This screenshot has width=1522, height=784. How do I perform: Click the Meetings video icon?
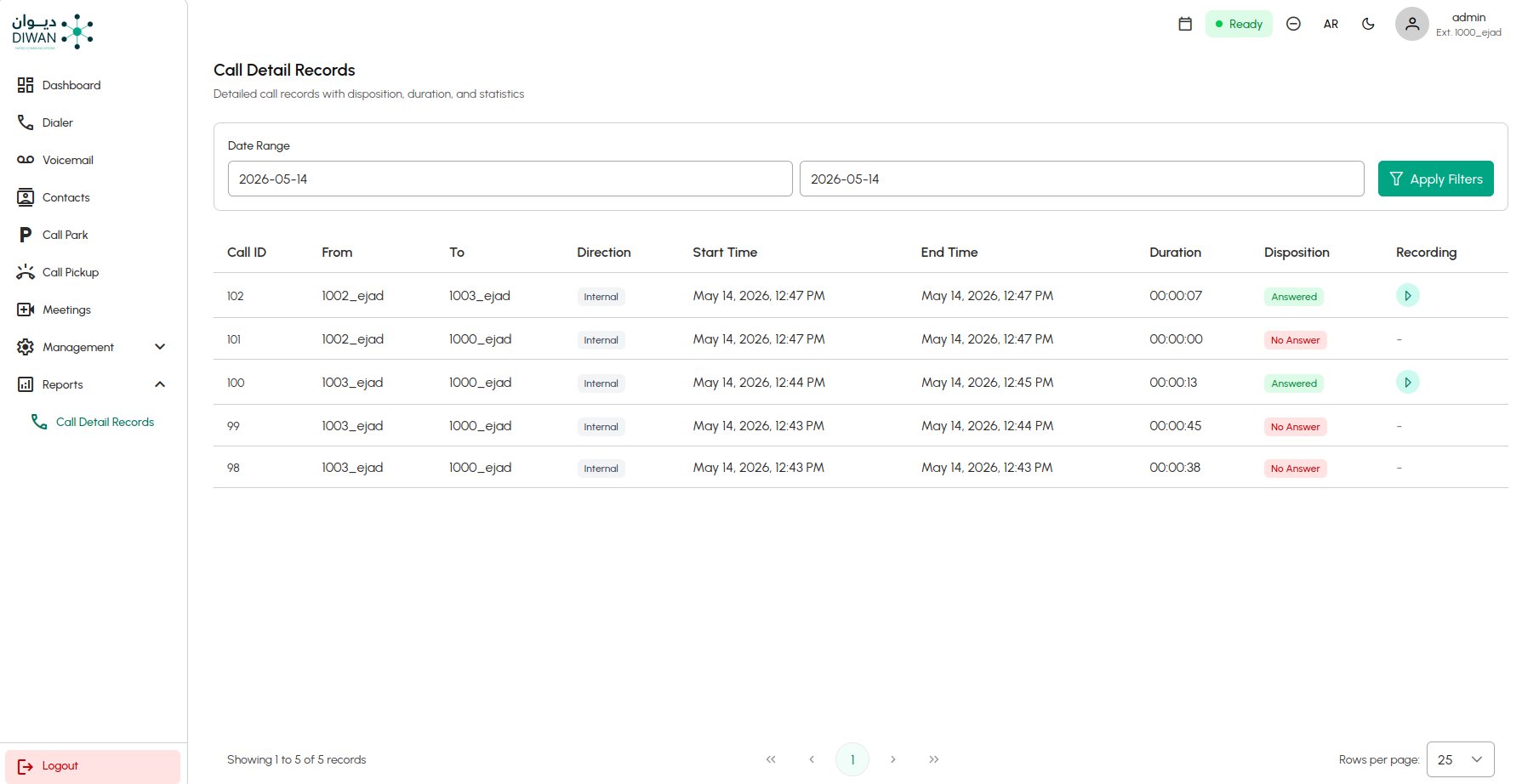tap(26, 310)
